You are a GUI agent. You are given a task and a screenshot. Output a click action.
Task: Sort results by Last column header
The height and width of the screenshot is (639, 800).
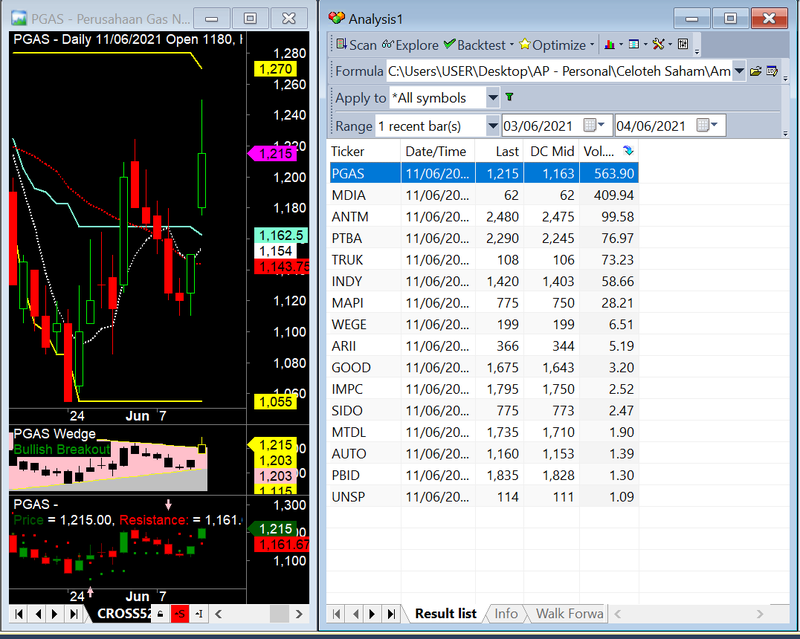tap(501, 152)
